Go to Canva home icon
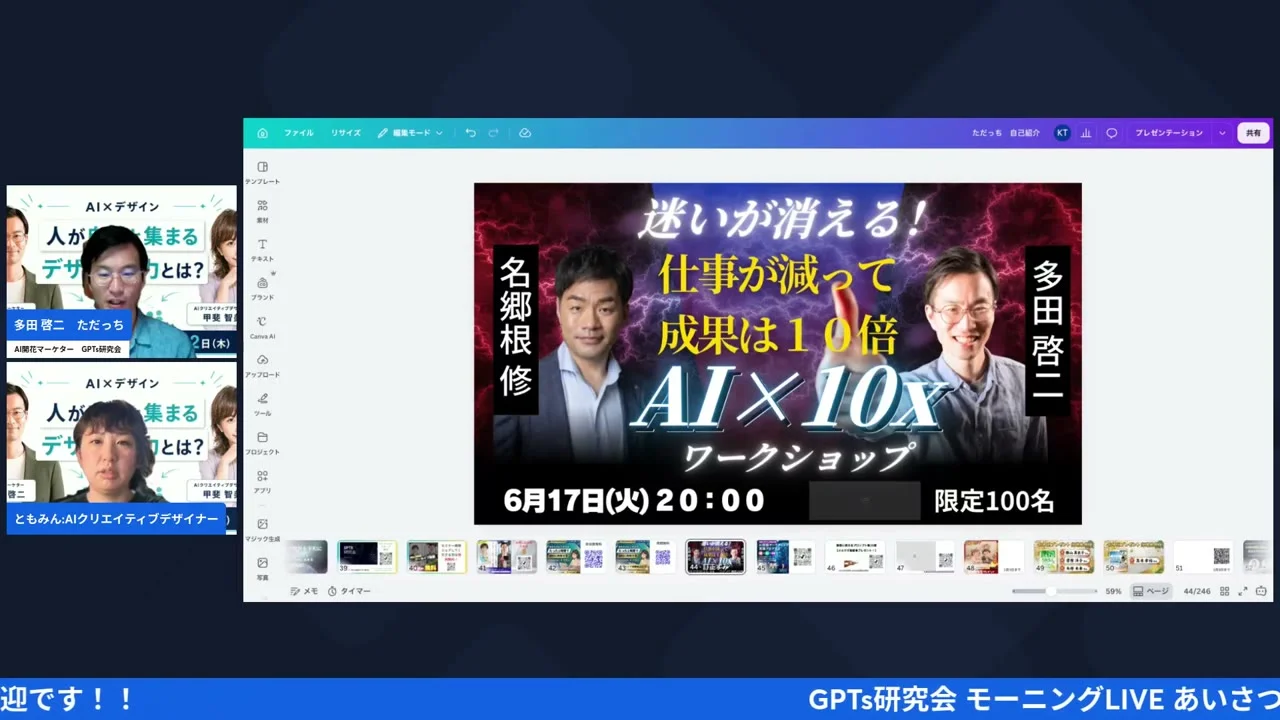 point(262,133)
